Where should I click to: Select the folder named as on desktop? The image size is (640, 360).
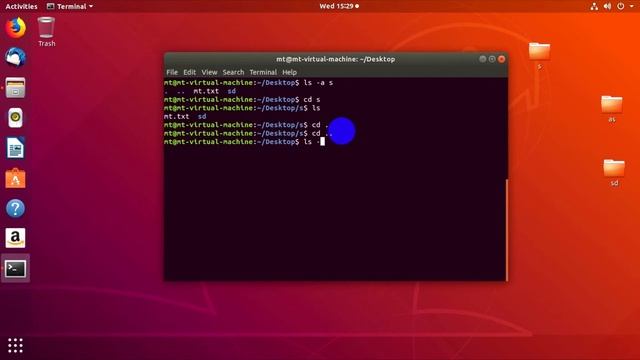point(611,109)
